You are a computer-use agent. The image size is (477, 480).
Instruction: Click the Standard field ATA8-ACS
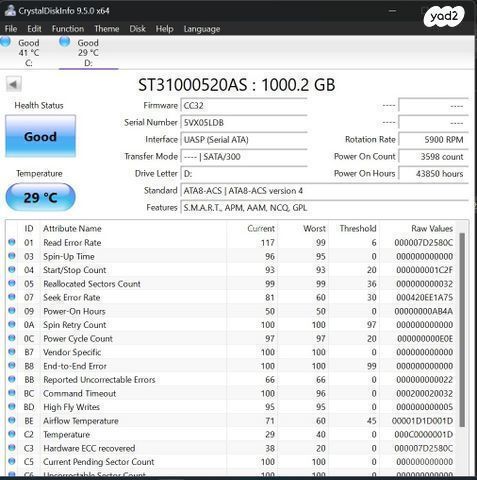coord(324,191)
